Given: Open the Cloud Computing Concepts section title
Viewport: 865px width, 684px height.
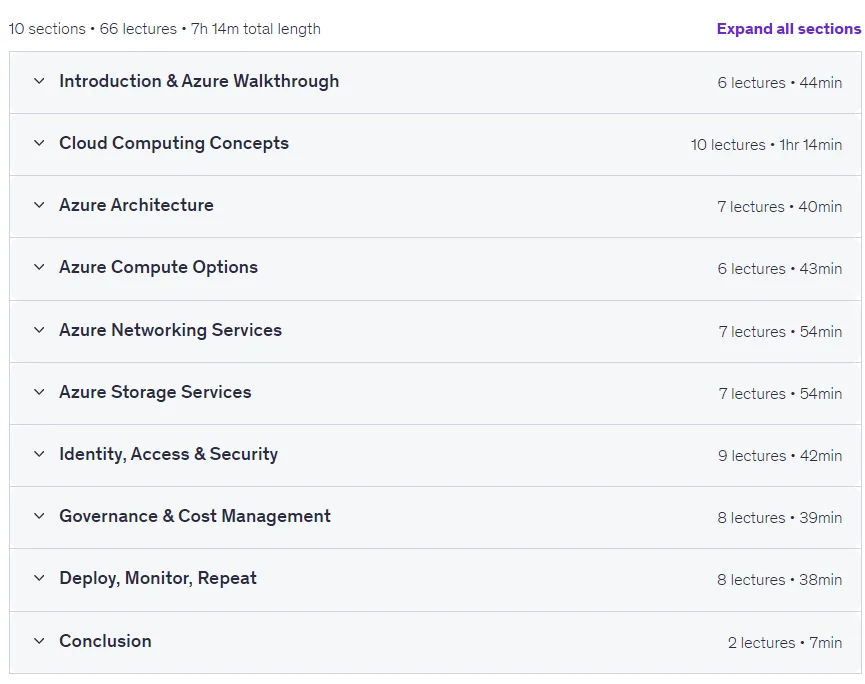Looking at the screenshot, I should [174, 143].
